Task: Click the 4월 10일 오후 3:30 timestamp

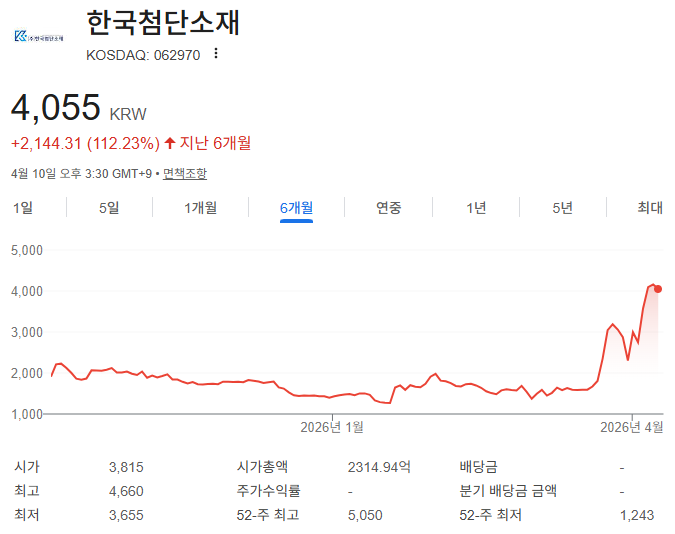Action: 81,174
